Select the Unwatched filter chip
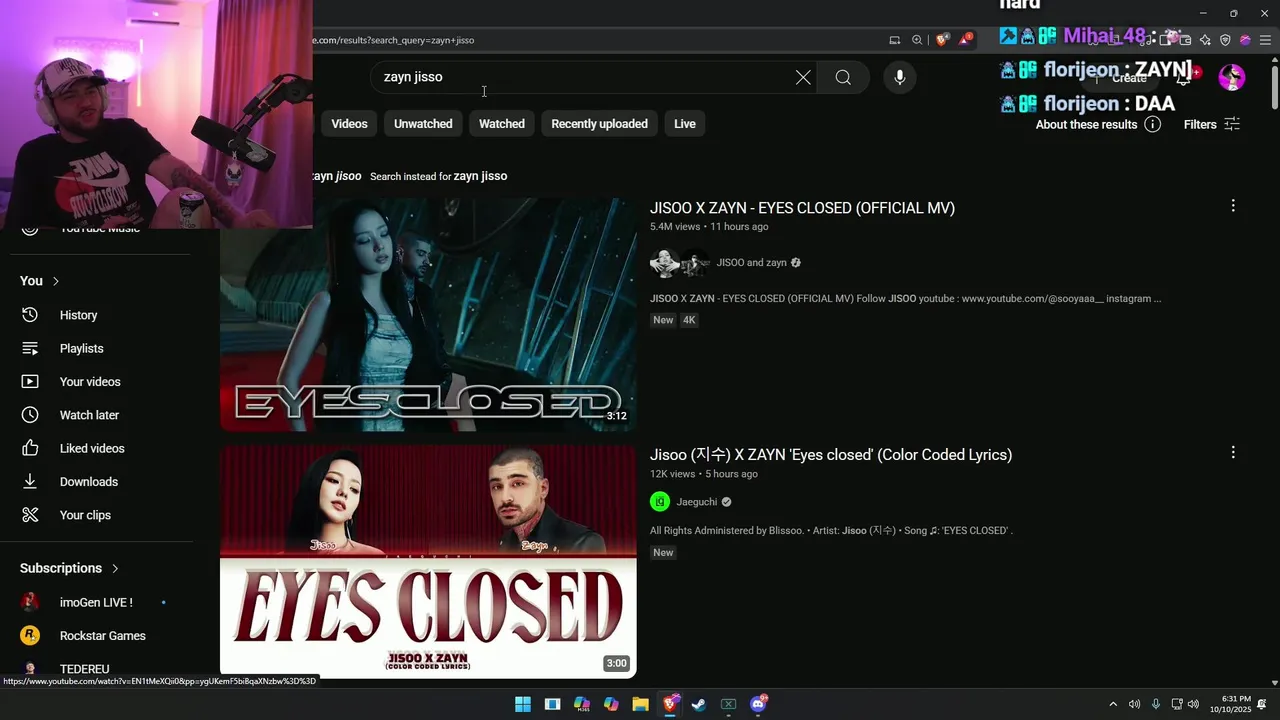This screenshot has height=720, width=1280. click(x=423, y=124)
